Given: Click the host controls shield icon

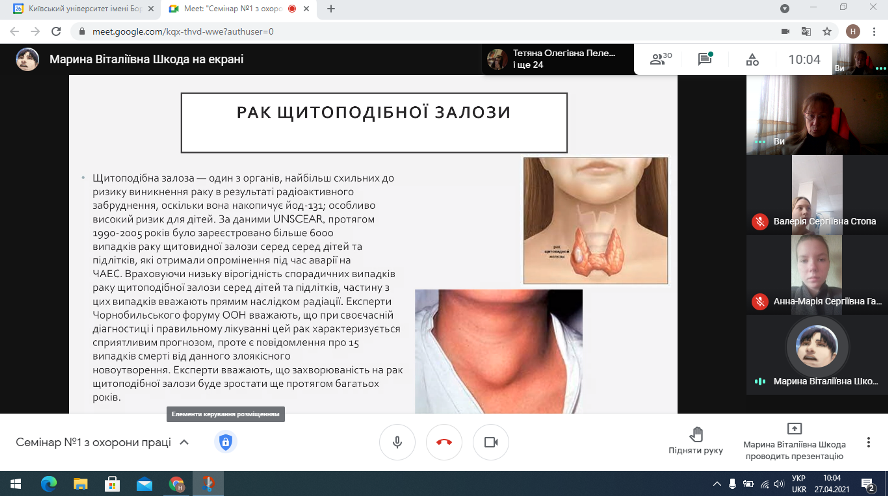Looking at the screenshot, I should [225, 442].
